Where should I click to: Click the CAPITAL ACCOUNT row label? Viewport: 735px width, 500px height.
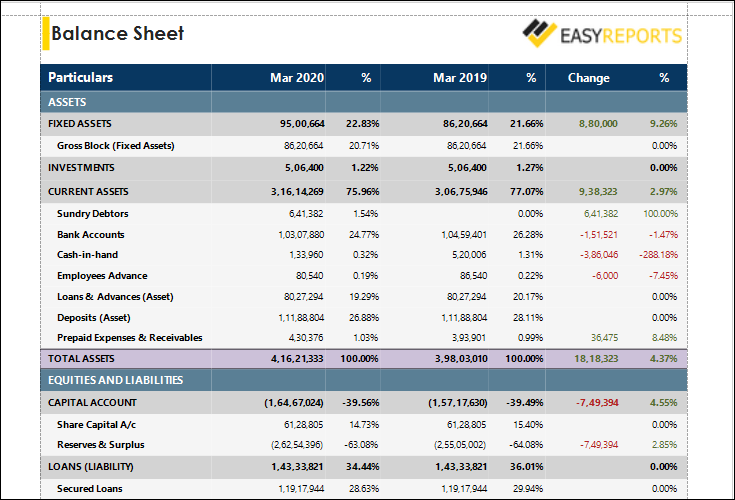pyautogui.click(x=92, y=403)
